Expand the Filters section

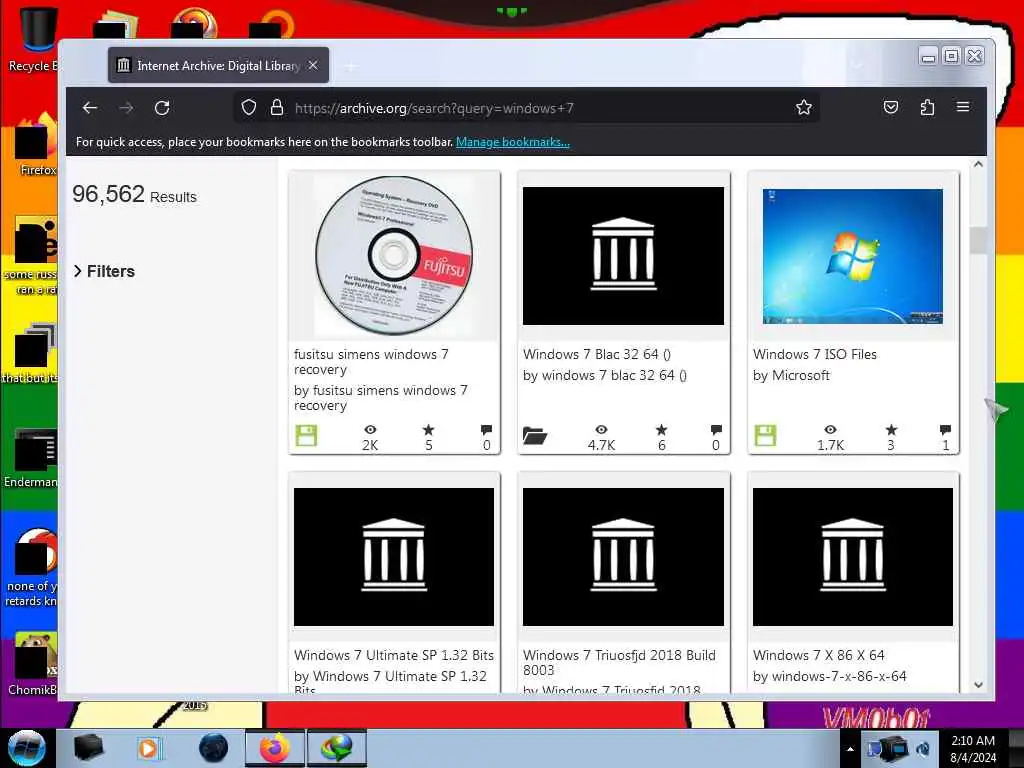click(104, 271)
